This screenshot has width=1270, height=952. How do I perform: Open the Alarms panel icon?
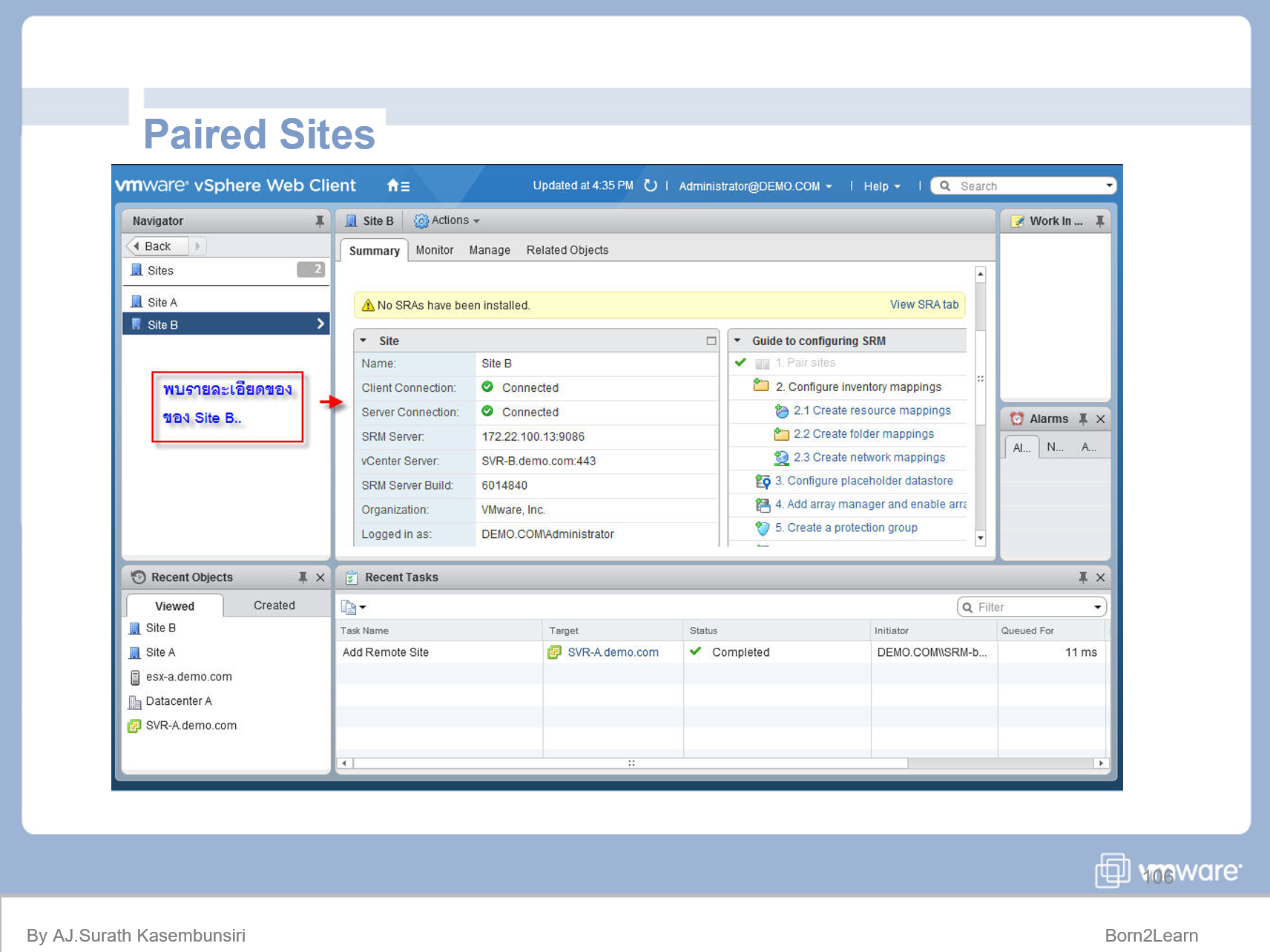click(x=1016, y=418)
